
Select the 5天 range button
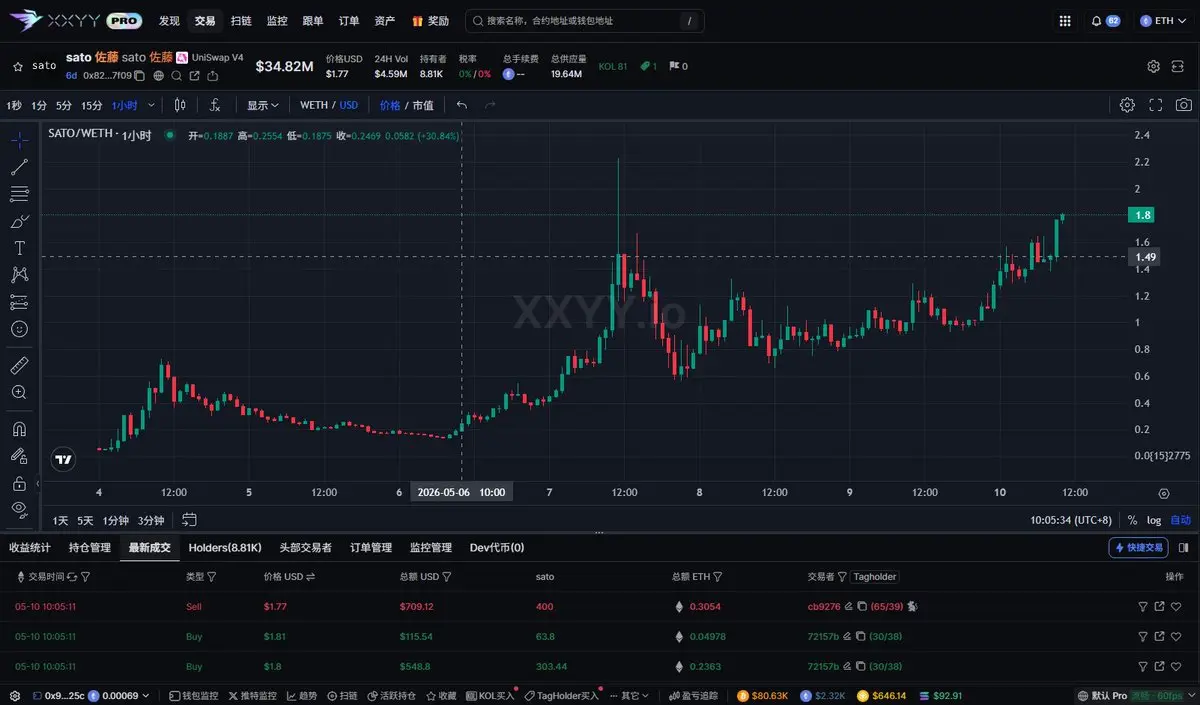pos(85,520)
